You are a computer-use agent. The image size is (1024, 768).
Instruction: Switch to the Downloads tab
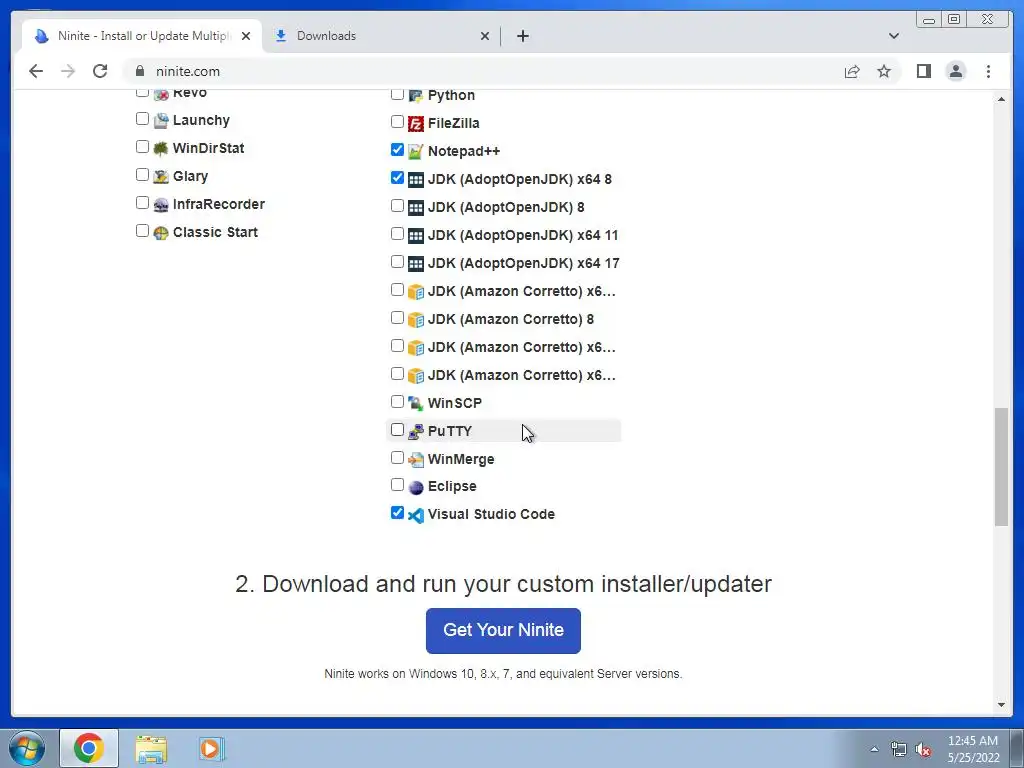click(382, 36)
